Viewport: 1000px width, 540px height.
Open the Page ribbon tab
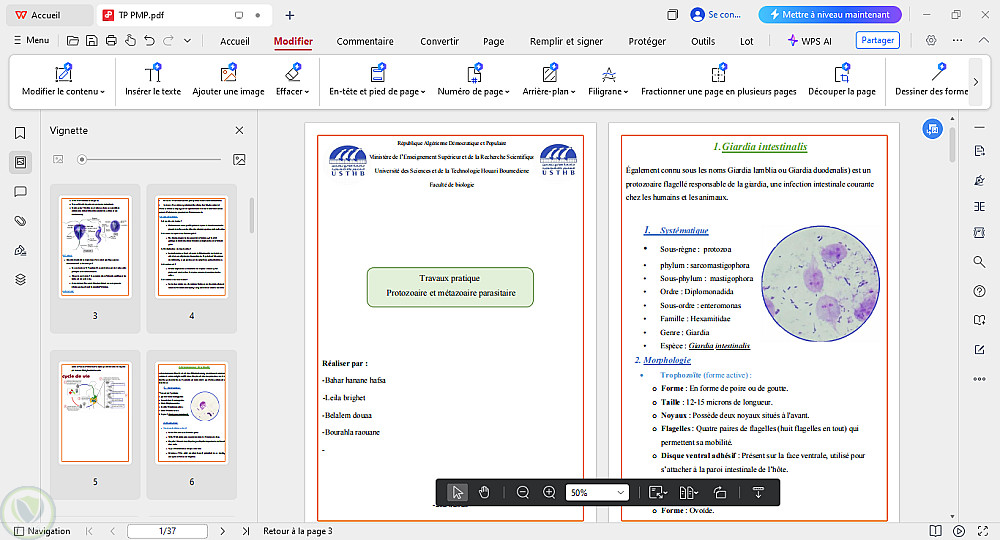494,41
